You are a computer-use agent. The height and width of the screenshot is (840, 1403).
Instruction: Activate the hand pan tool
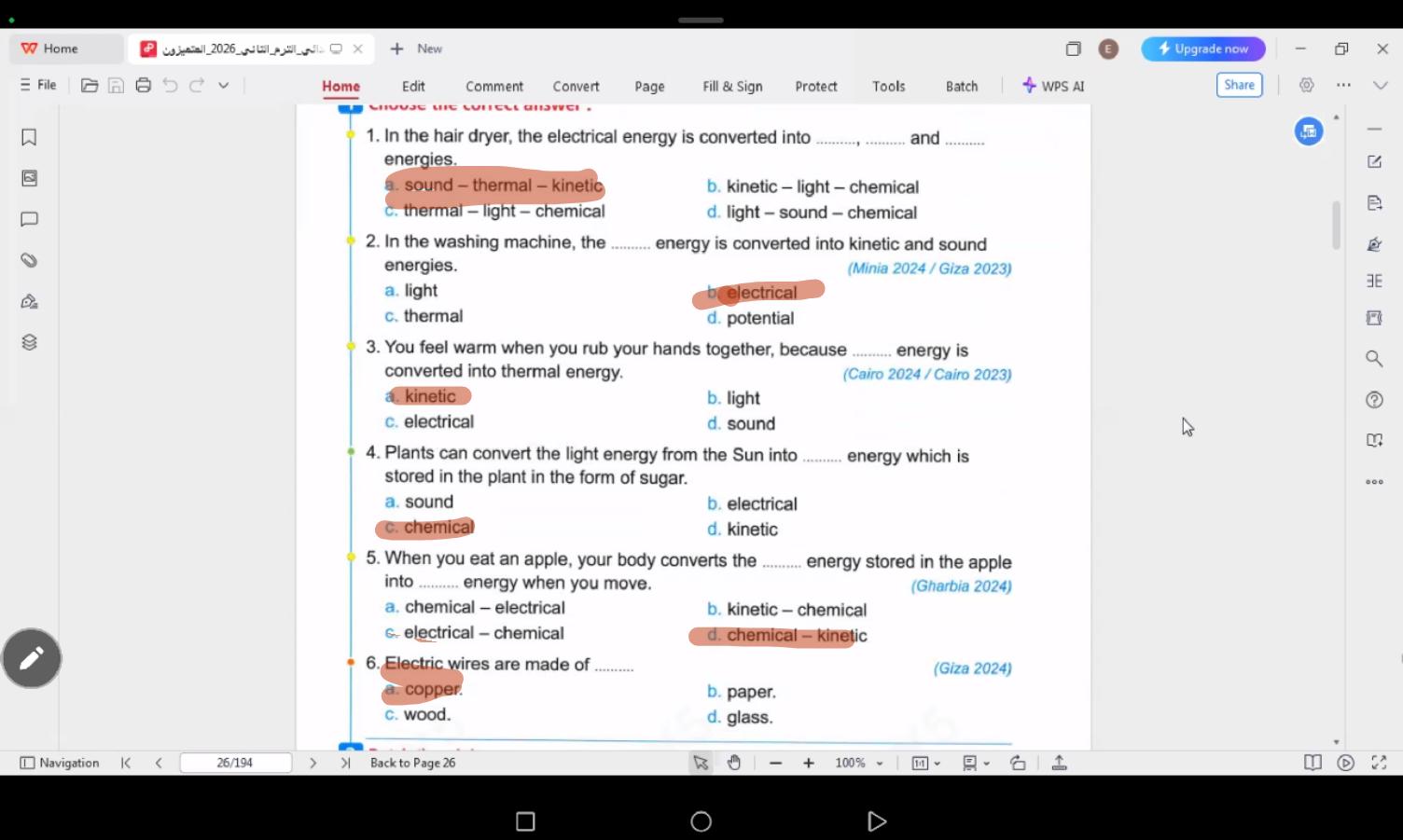(x=734, y=763)
